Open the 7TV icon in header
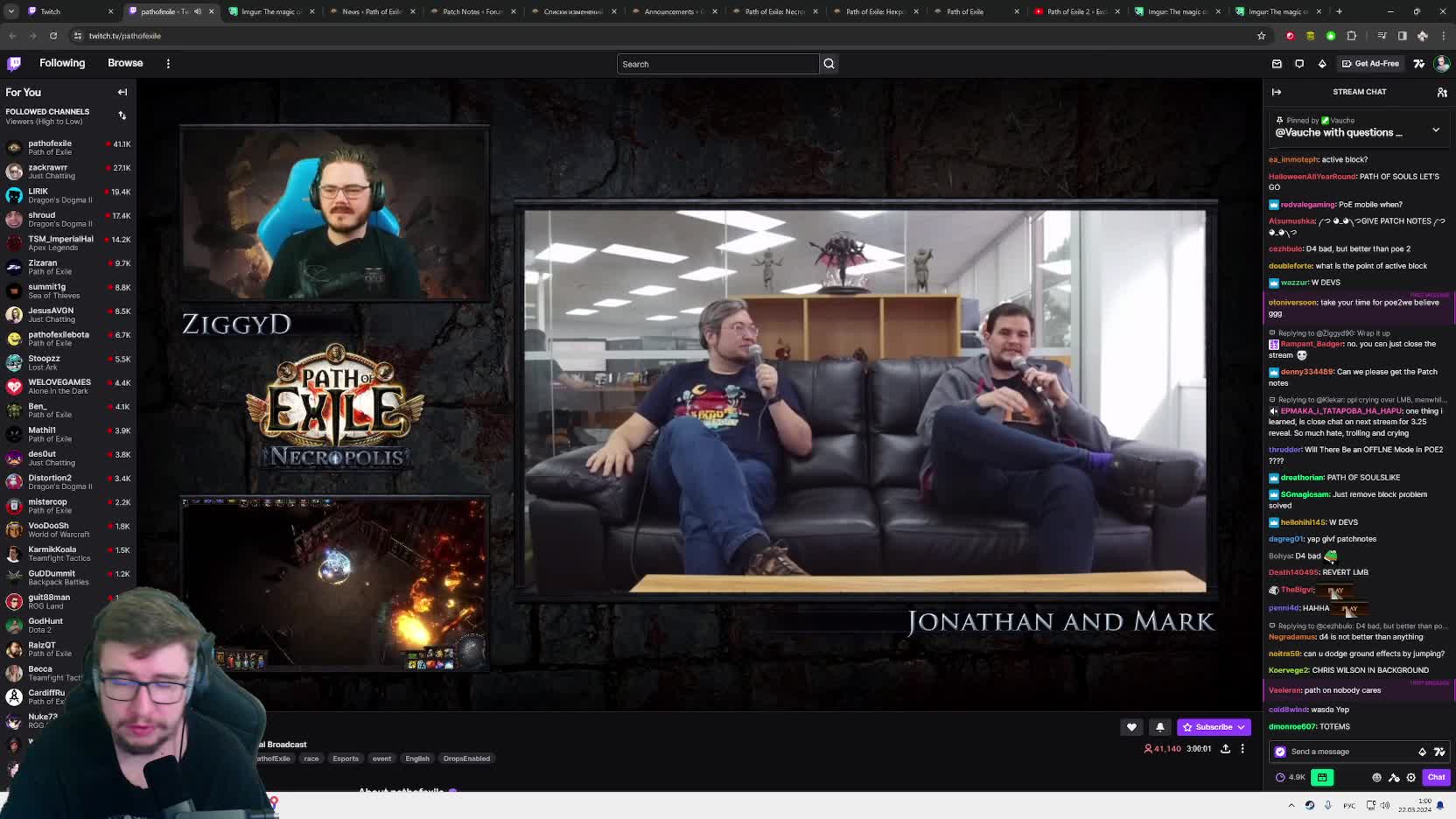 click(x=1419, y=64)
